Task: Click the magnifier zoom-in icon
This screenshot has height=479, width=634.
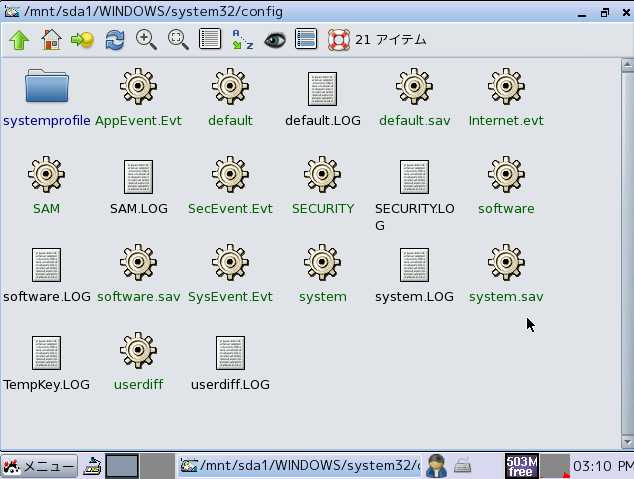Action: [x=146, y=40]
